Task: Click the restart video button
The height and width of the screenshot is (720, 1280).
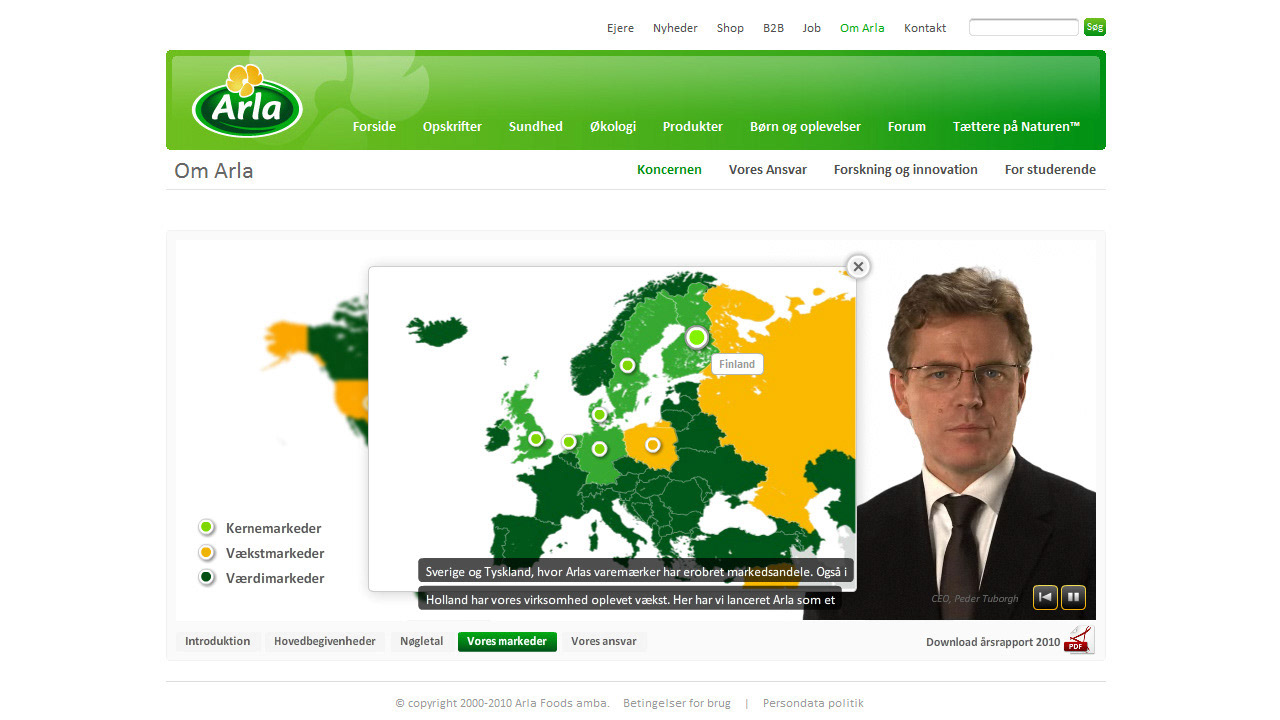Action: coord(1045,598)
